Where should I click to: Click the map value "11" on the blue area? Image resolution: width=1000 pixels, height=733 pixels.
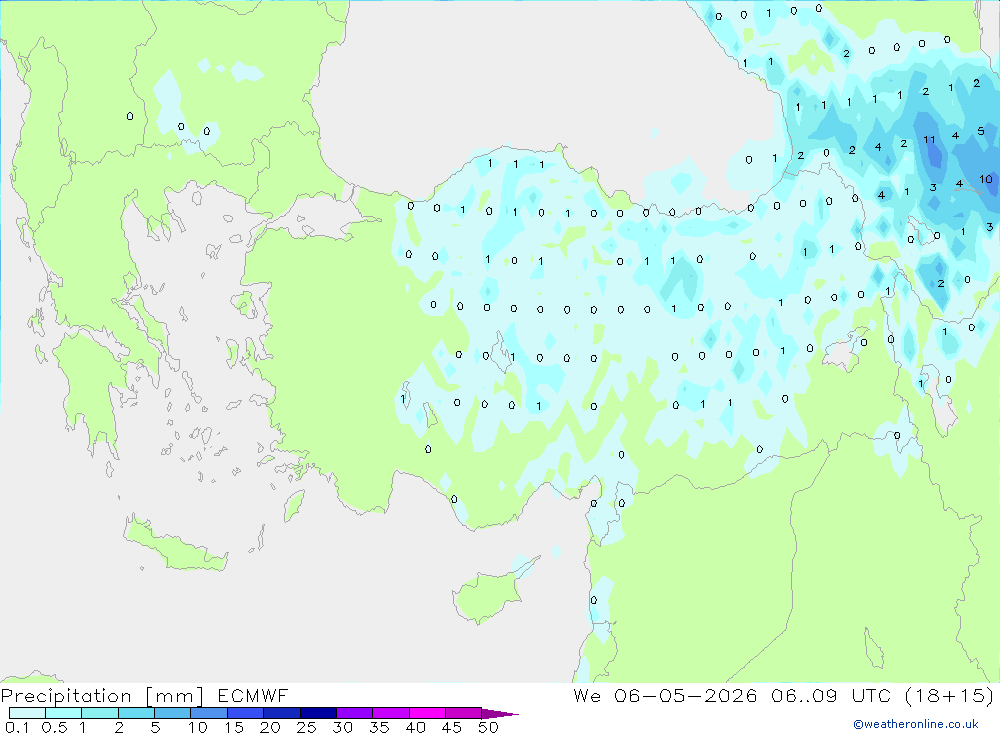(x=929, y=140)
